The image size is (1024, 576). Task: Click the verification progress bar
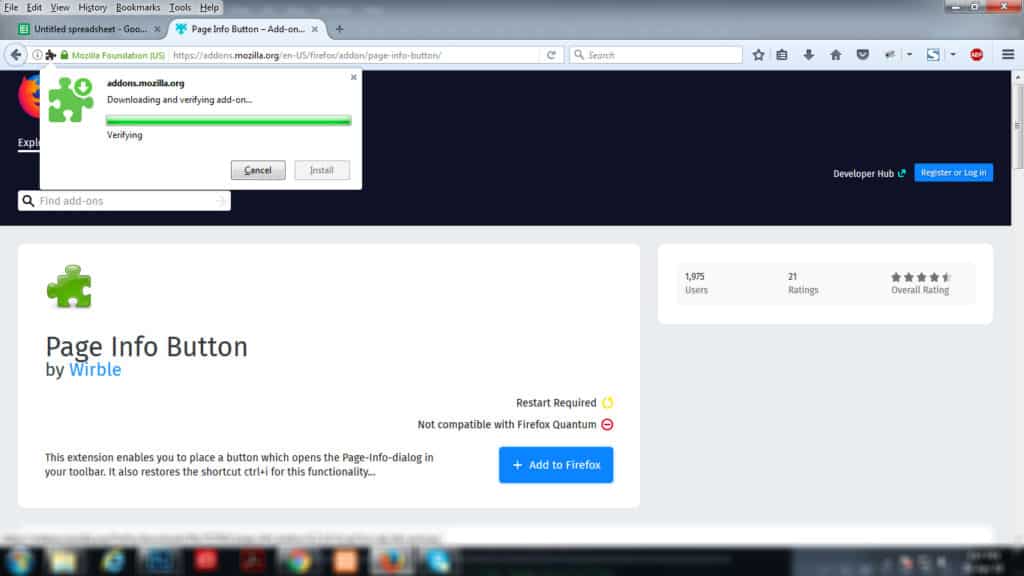click(x=229, y=120)
